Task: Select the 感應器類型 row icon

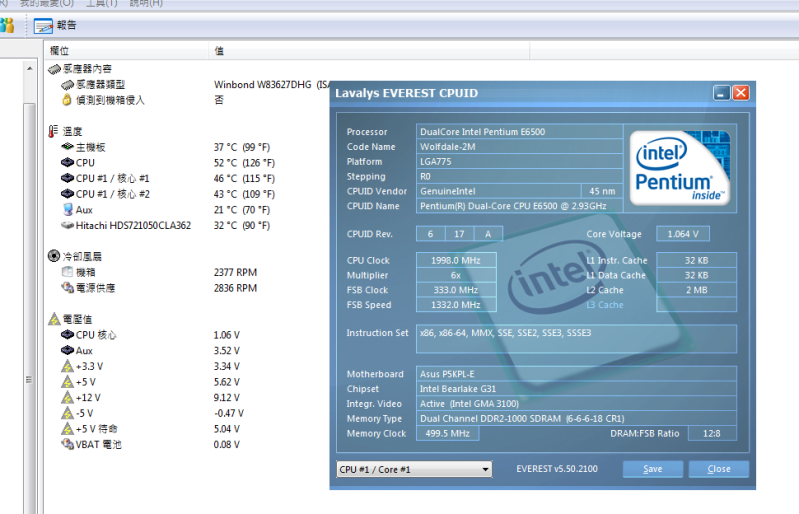Action: [67, 85]
